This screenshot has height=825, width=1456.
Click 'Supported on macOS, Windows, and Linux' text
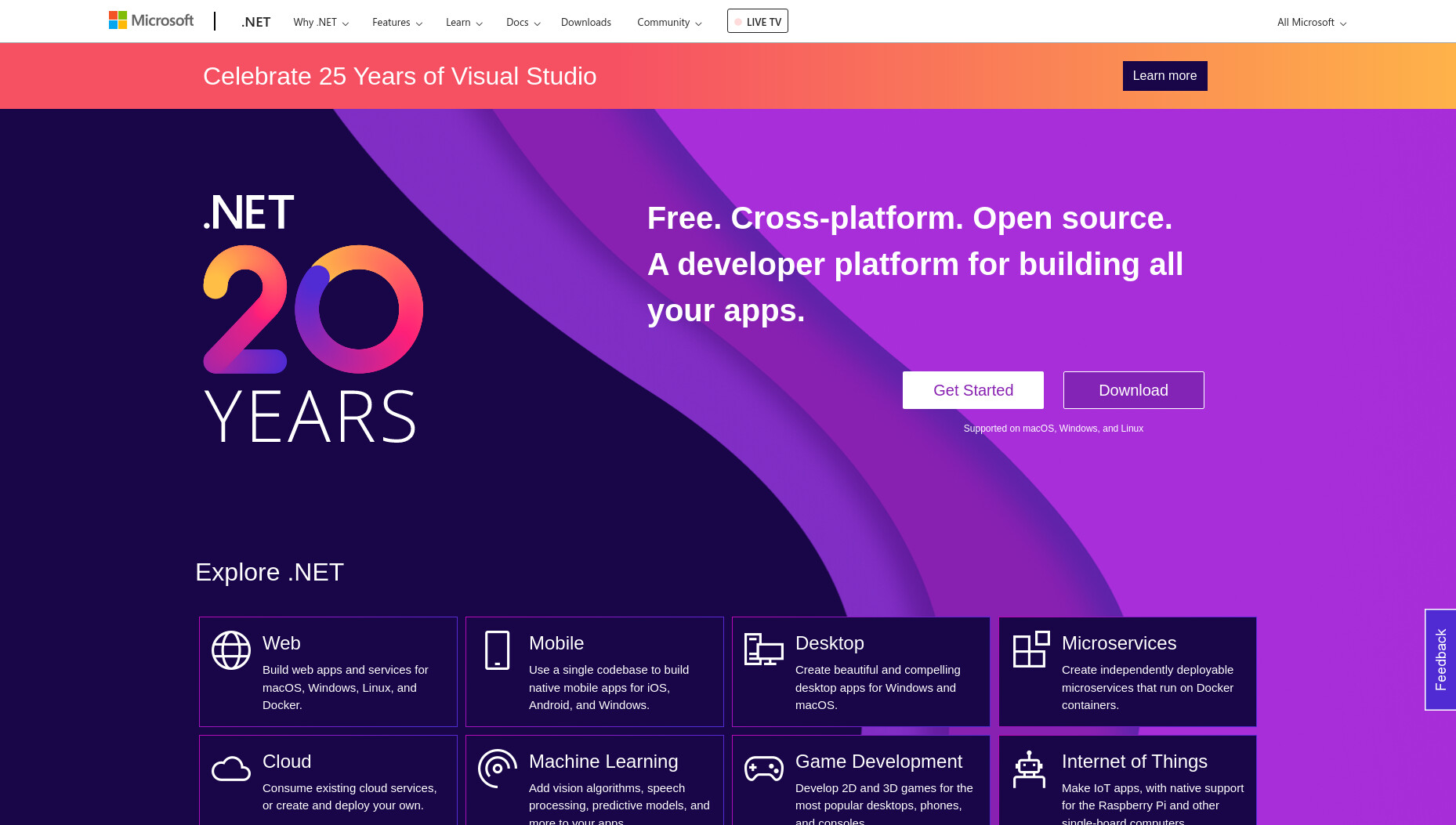pyautogui.click(x=1053, y=429)
